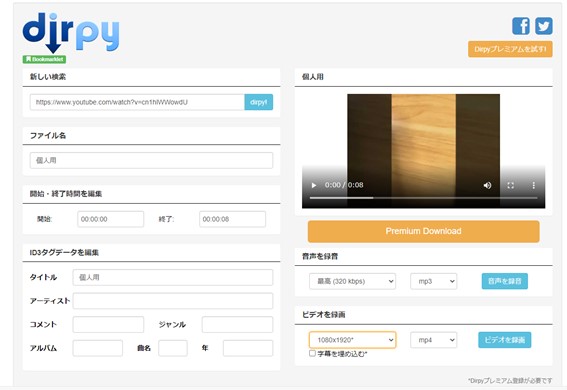Click the genre input field

pos(237,324)
